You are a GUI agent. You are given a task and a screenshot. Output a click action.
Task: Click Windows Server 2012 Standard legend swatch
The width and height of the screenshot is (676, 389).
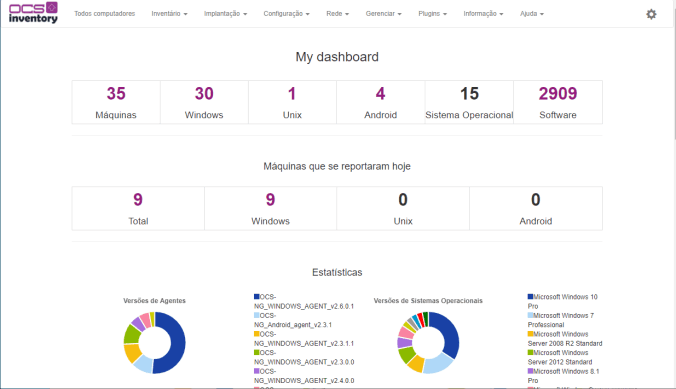530,352
